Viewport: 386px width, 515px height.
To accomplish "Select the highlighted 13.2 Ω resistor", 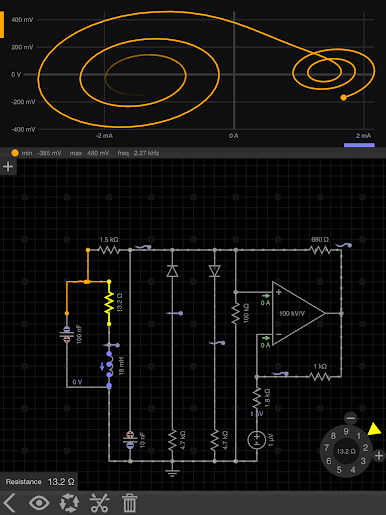I will (109, 303).
